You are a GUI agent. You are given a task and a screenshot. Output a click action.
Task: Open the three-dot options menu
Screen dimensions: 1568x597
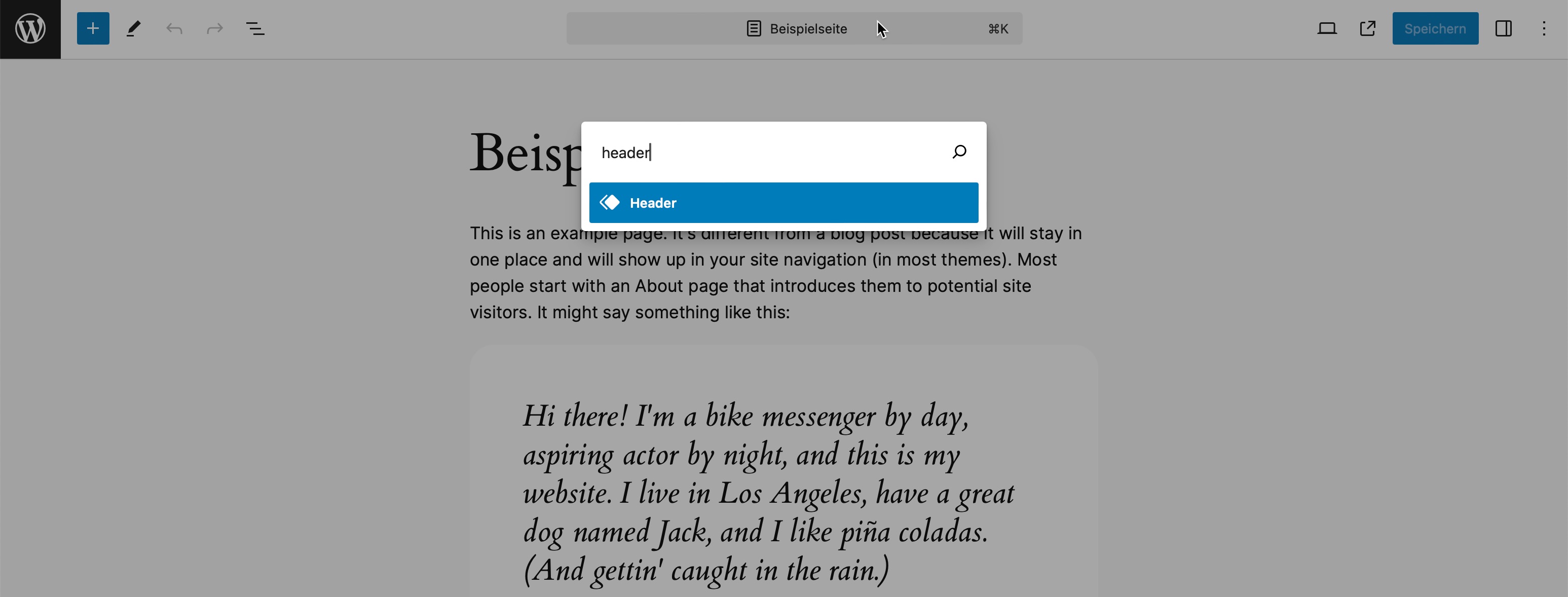point(1544,28)
